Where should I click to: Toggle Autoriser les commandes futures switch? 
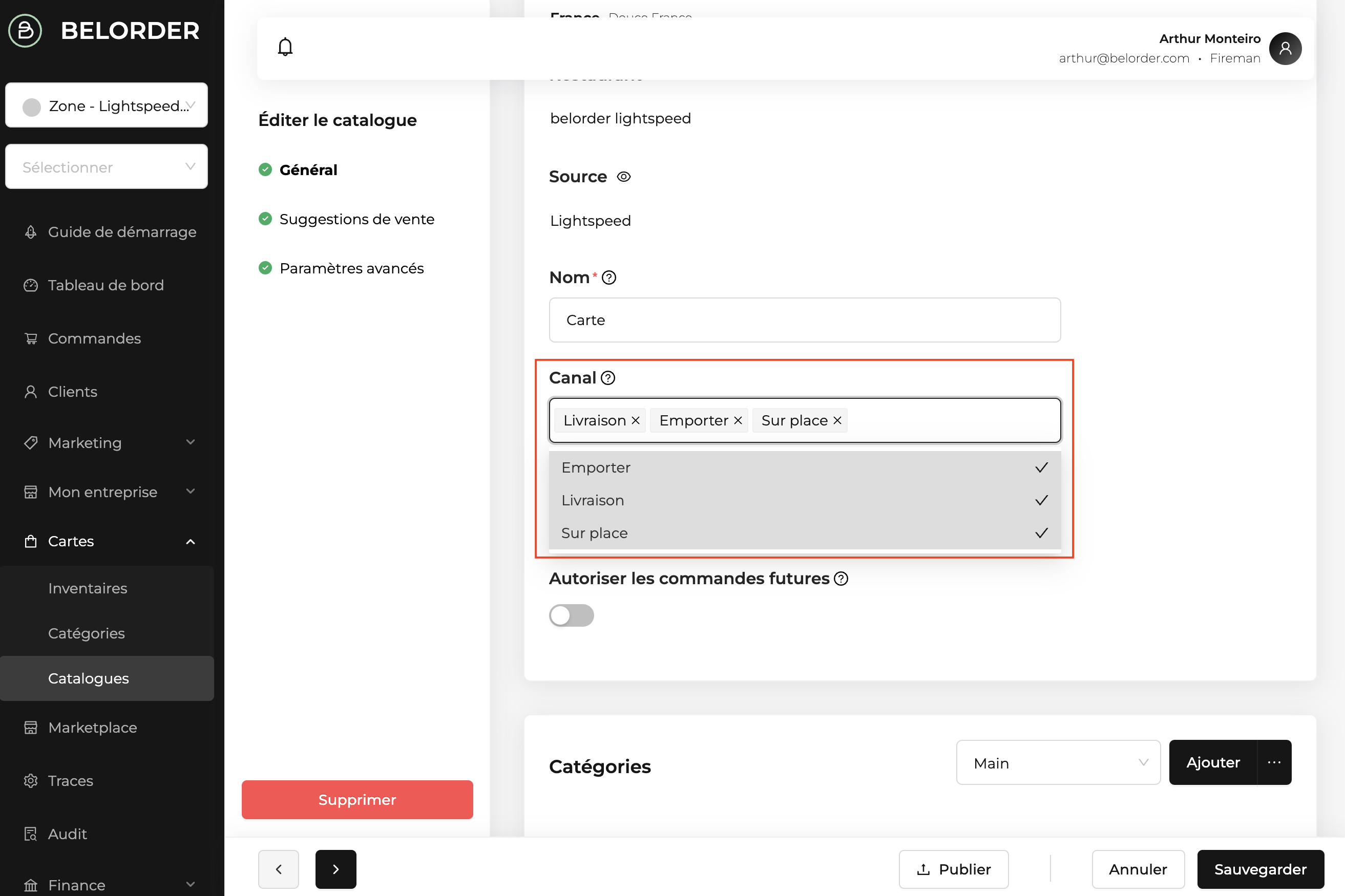coord(571,615)
